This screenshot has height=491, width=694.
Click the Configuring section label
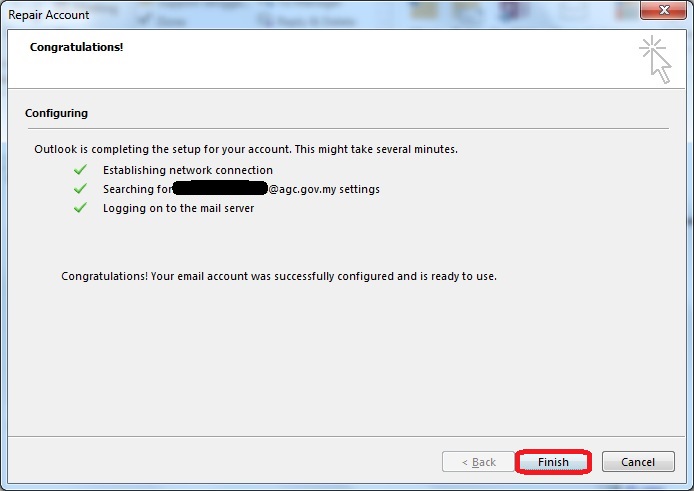pos(56,113)
